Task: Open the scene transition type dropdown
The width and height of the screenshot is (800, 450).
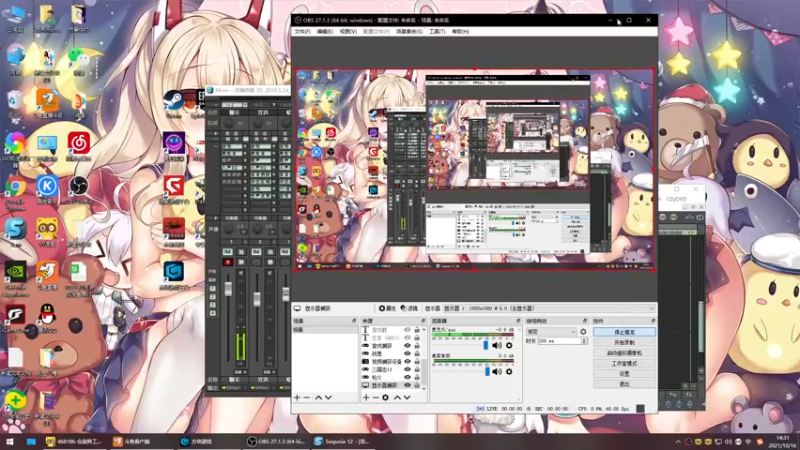Action: pos(551,332)
